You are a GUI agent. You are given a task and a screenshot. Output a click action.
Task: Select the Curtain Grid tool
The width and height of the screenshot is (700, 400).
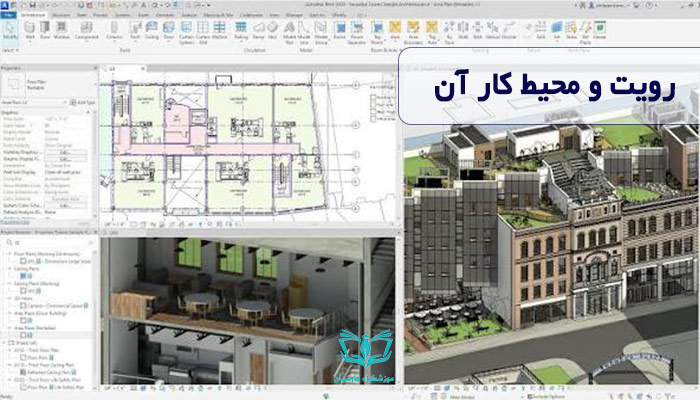[203, 33]
